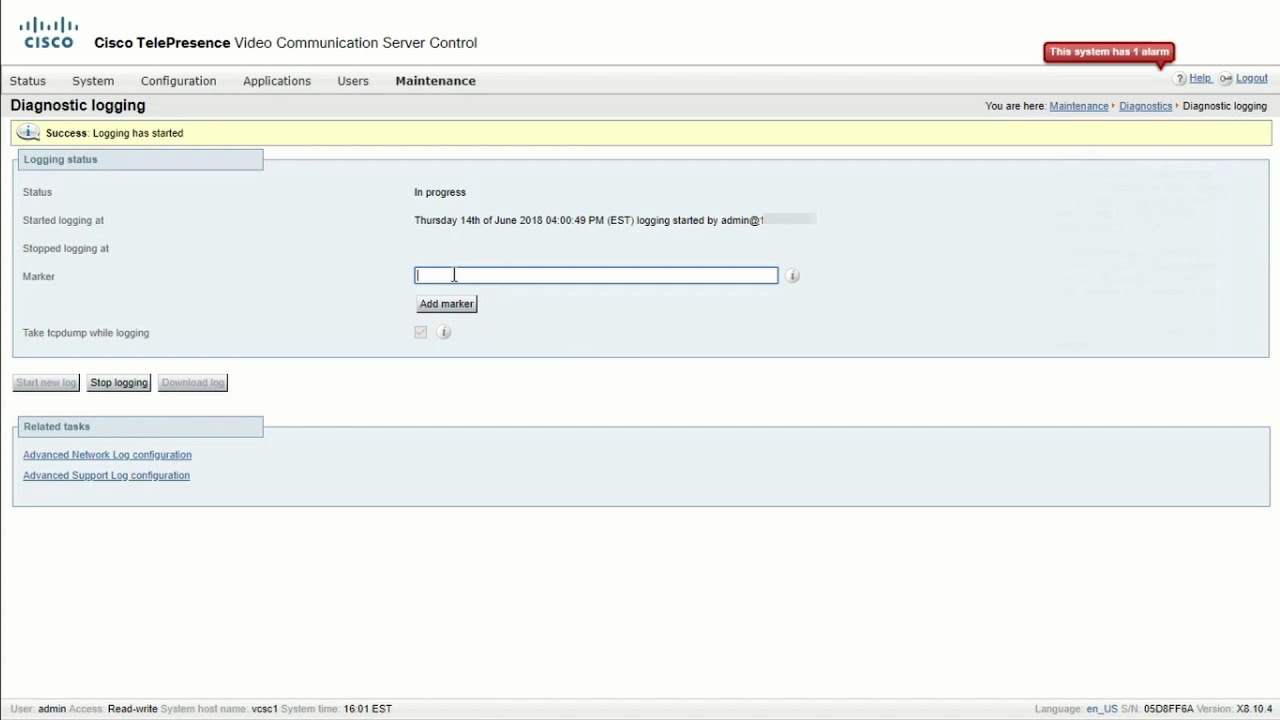
Task: Click the Logout key icon
Action: (x=1226, y=79)
